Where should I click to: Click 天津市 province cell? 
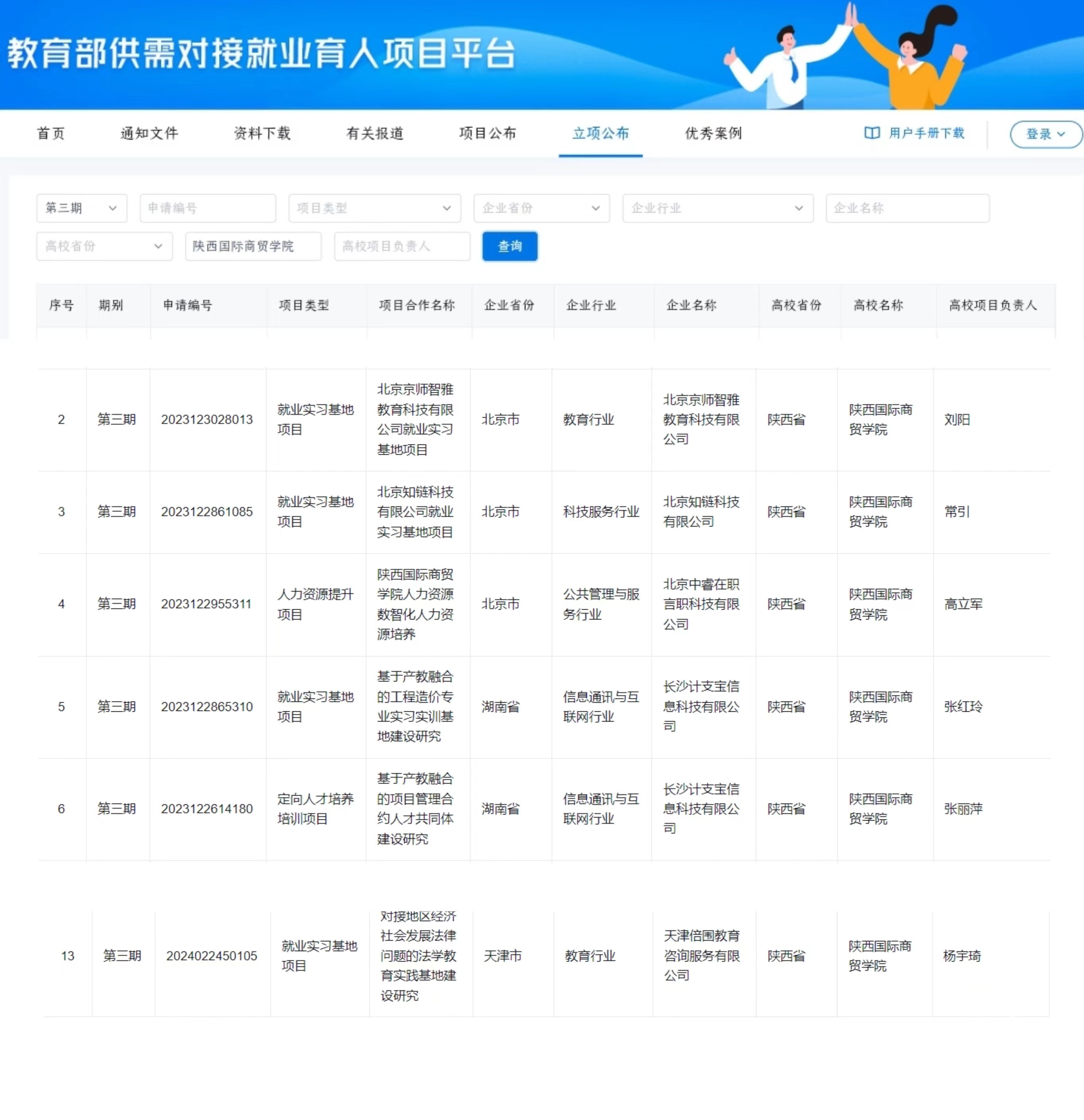(x=503, y=956)
